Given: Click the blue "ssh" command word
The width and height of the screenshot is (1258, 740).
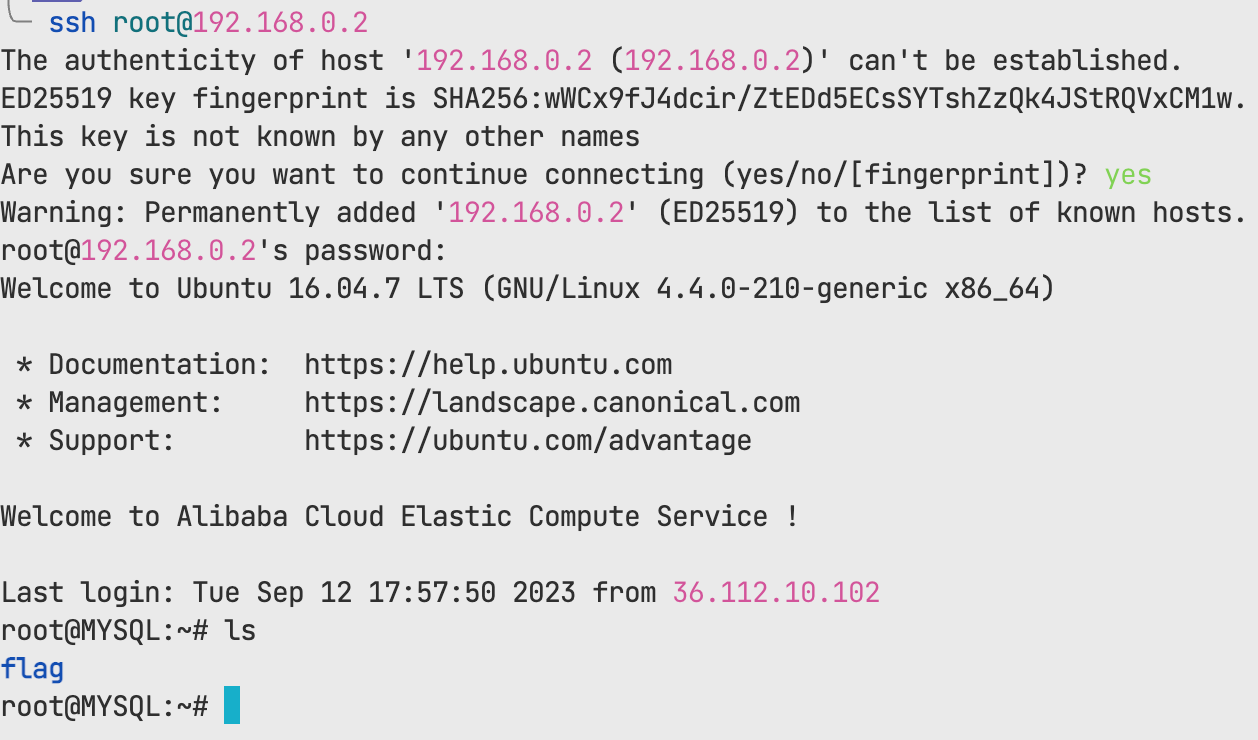Looking at the screenshot, I should click(72, 23).
